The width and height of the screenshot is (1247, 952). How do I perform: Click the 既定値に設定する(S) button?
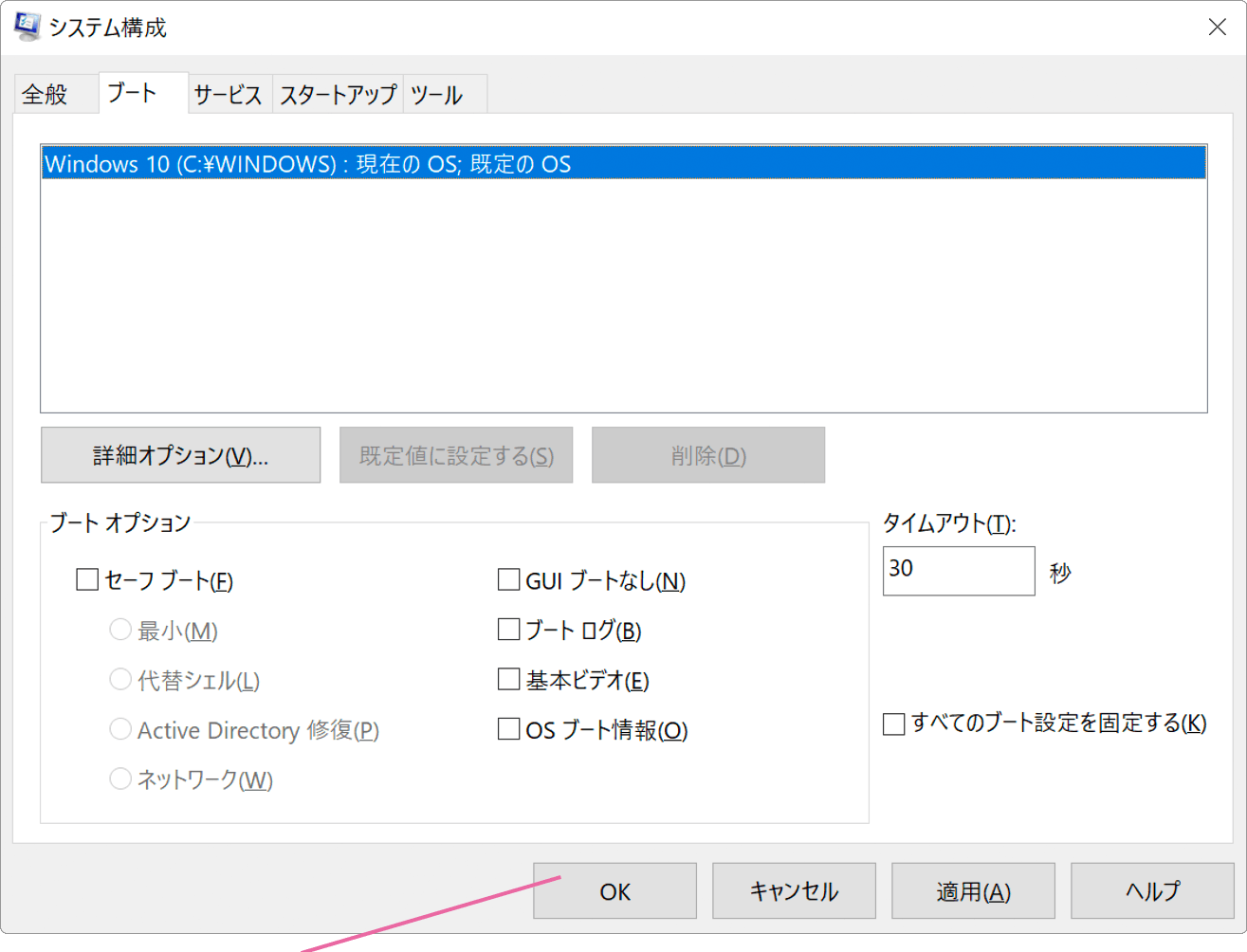coord(456,455)
